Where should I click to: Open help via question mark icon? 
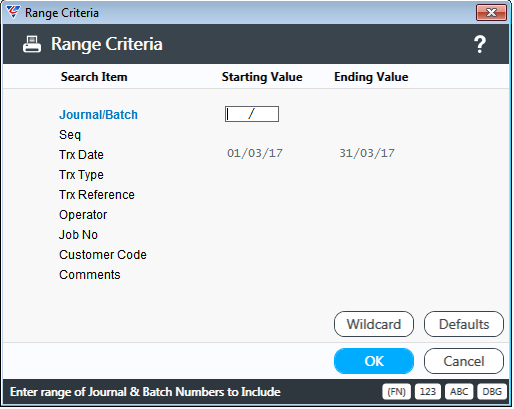tap(480, 44)
